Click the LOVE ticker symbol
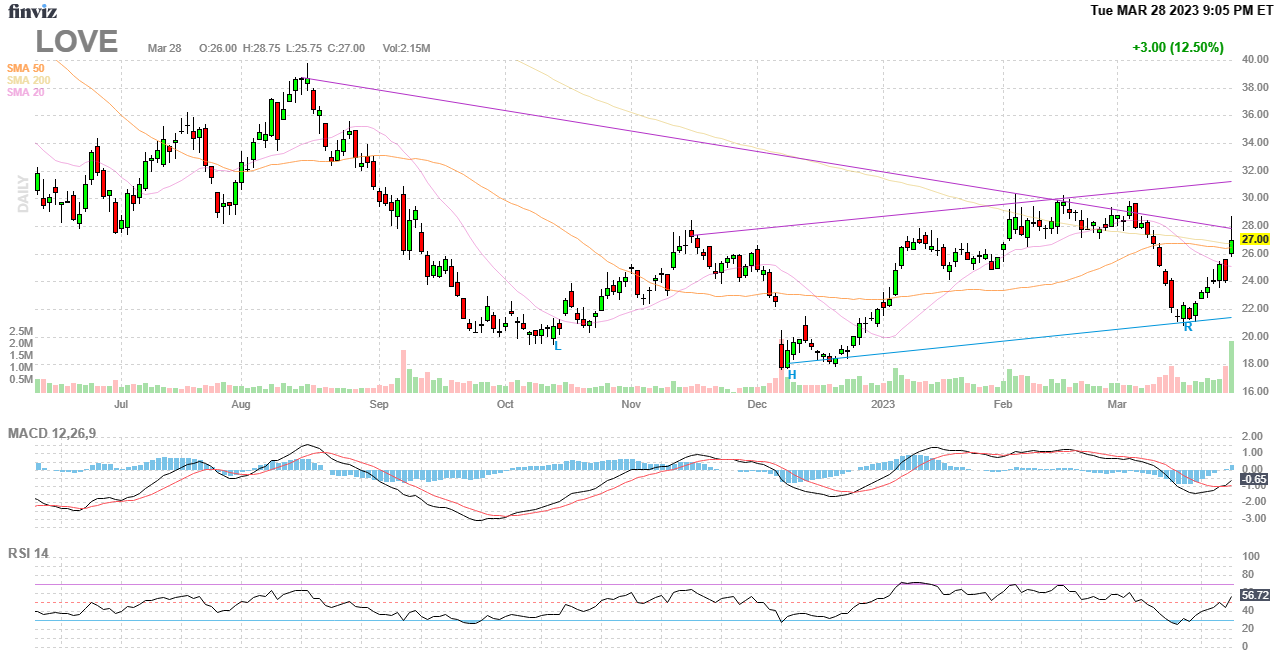The image size is (1282, 662). coord(77,42)
